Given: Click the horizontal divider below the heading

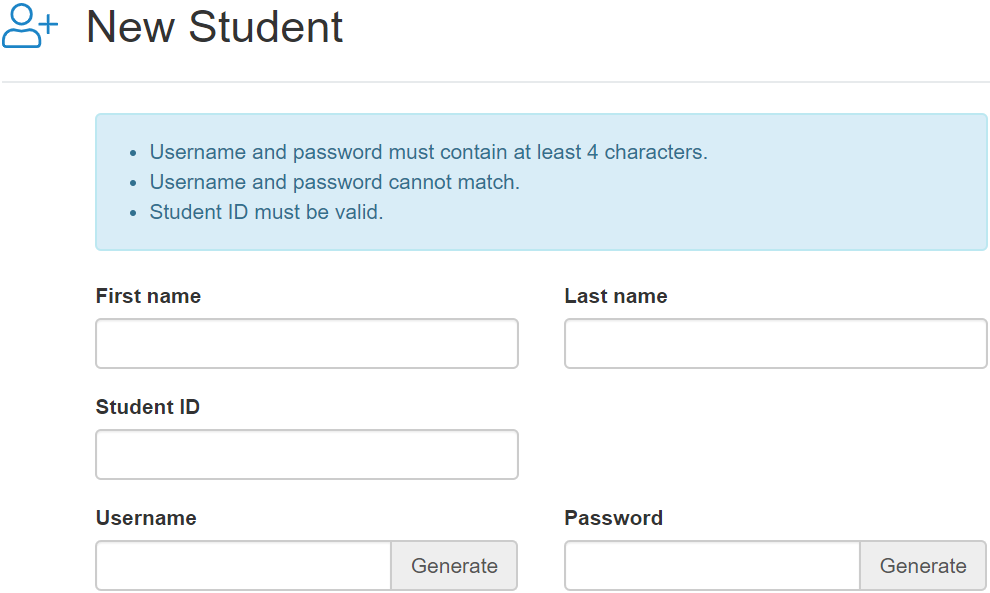Looking at the screenshot, I should point(496,81).
